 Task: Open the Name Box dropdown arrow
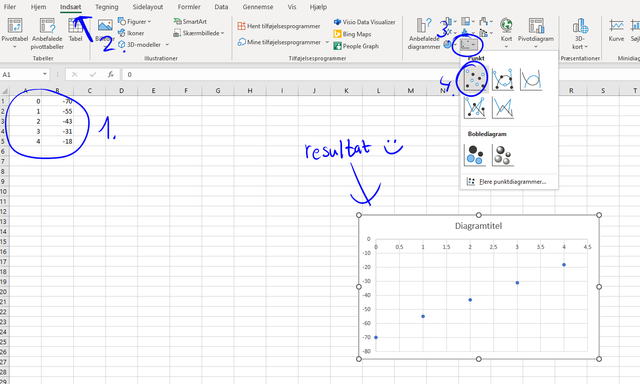[x=44, y=74]
